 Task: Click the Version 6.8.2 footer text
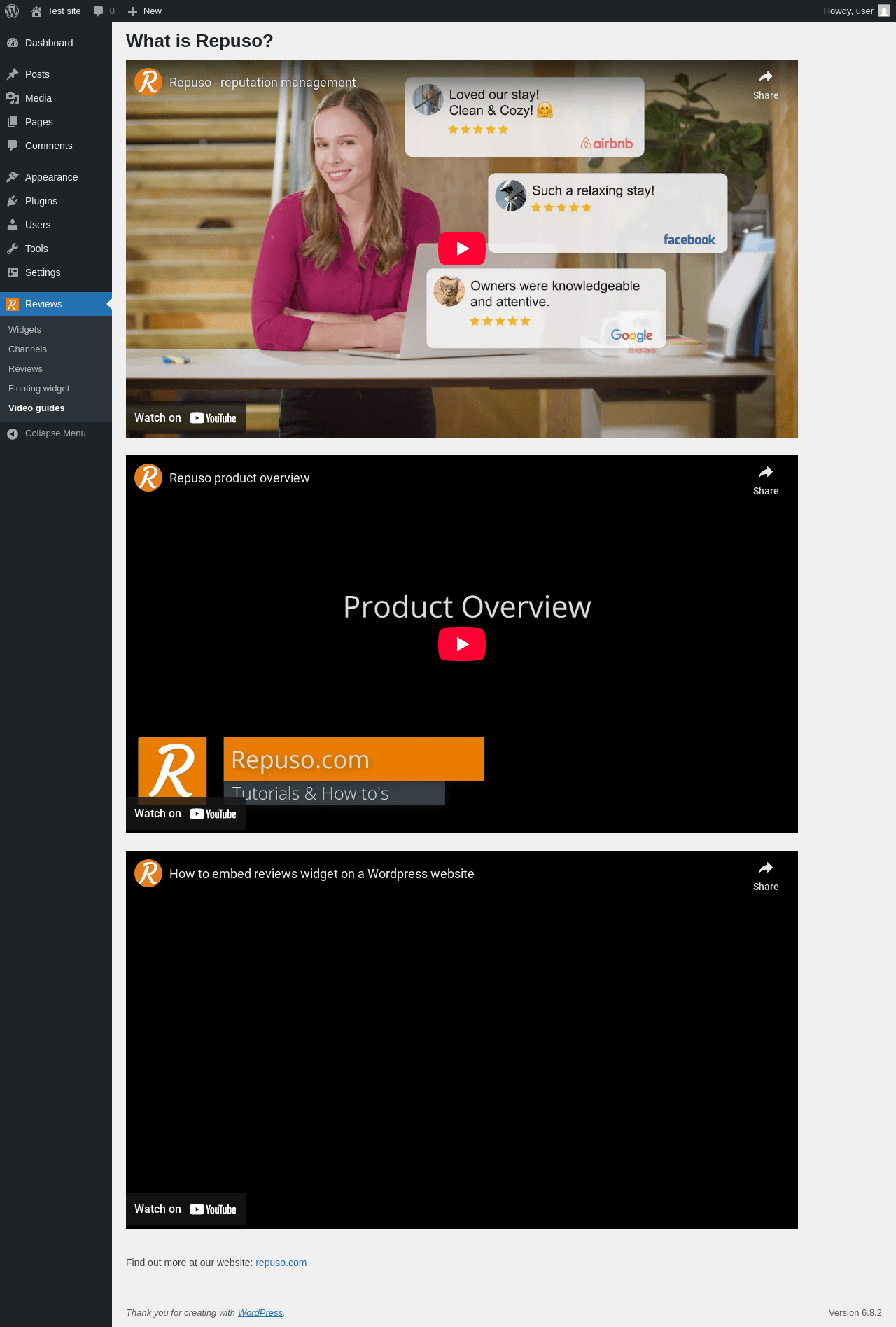[855, 1313]
